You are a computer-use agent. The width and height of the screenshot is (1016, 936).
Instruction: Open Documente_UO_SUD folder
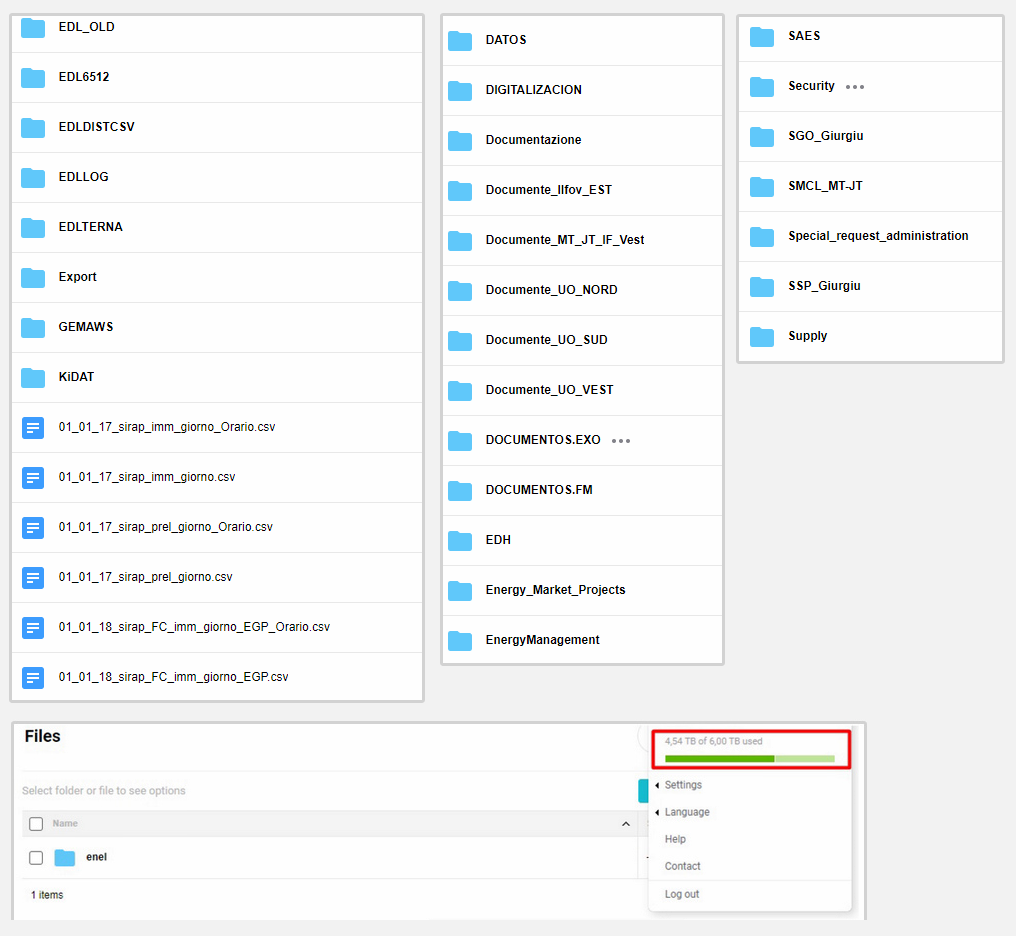(546, 339)
